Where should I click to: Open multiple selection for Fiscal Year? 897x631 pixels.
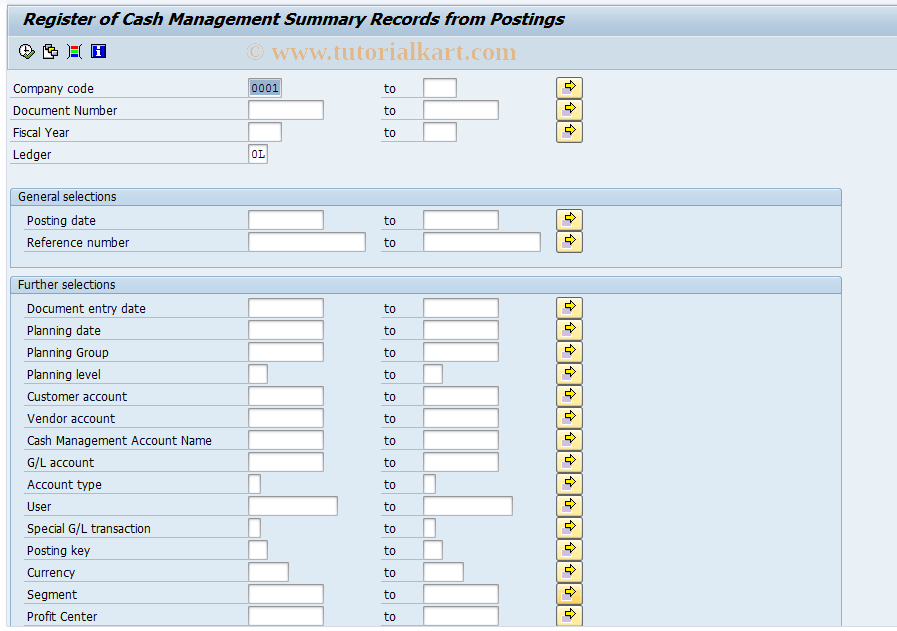point(569,132)
